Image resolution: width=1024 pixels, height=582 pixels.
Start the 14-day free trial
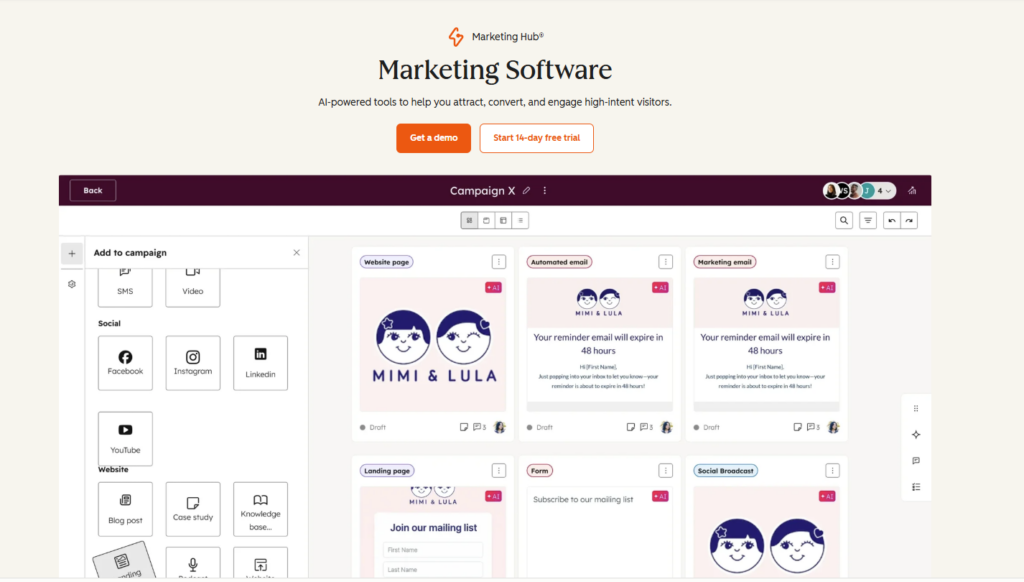point(536,138)
